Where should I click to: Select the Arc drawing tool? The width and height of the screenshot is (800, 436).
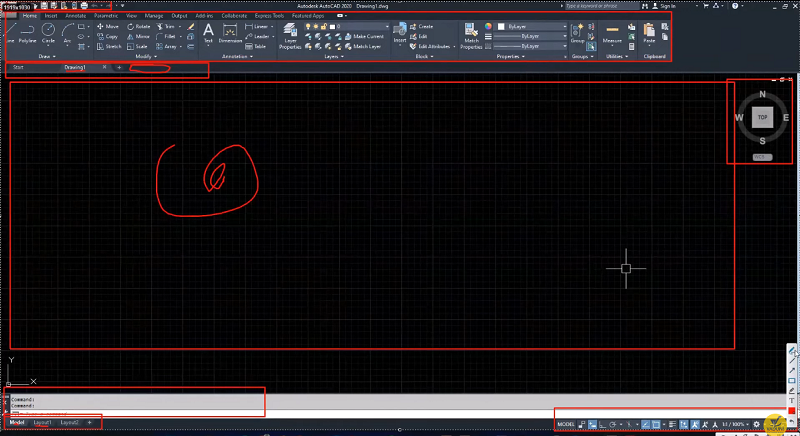(67, 34)
